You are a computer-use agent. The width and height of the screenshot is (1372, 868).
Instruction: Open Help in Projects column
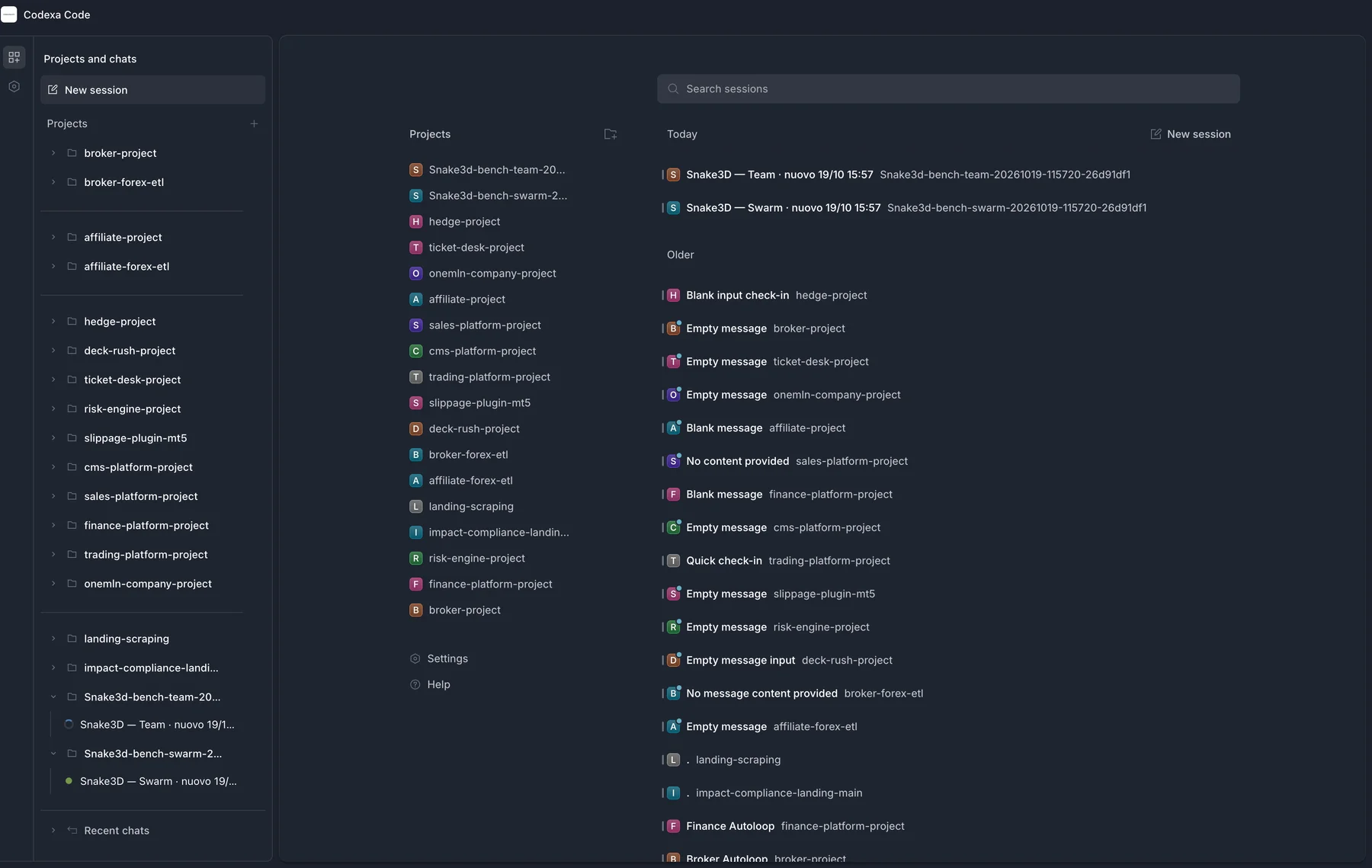point(431,685)
